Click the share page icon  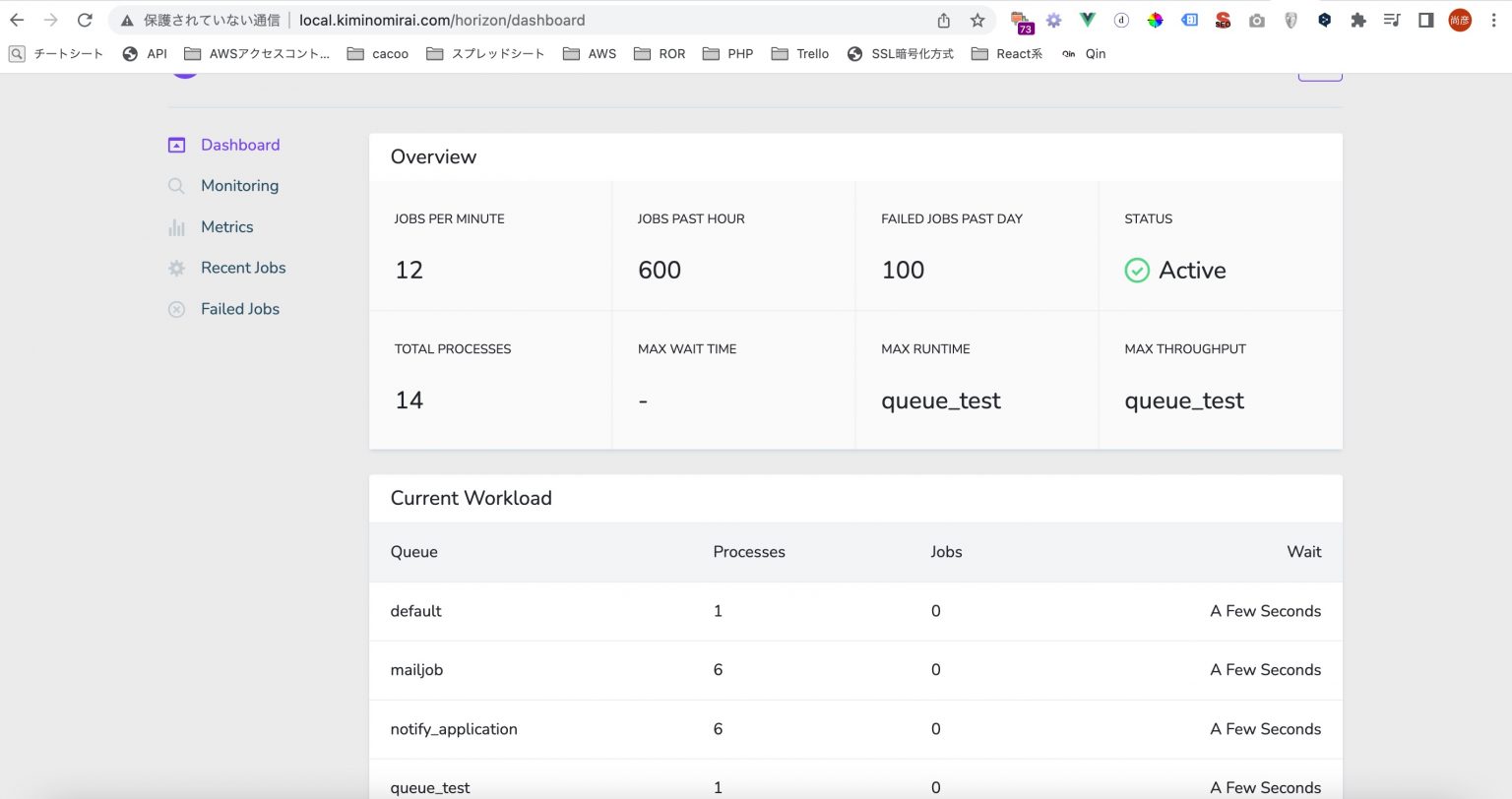click(944, 20)
